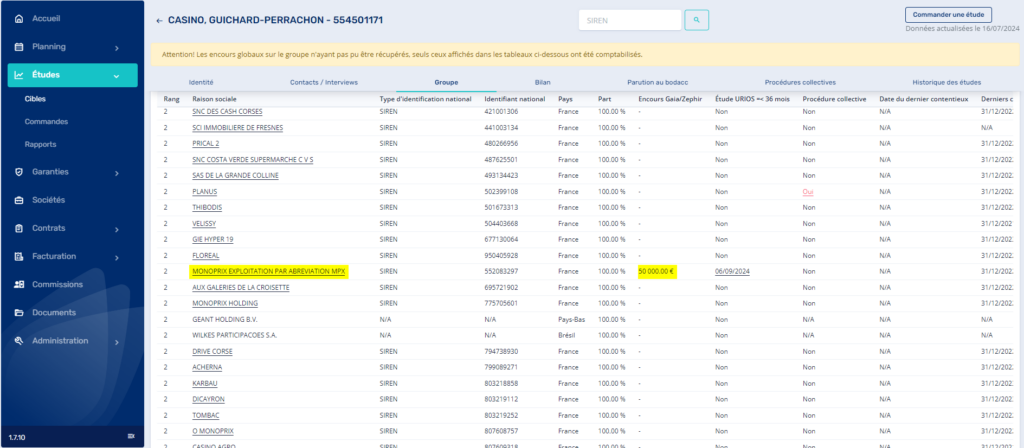This screenshot has height=448, width=1024.
Task: Open the VELISSY company link
Action: coord(204,224)
